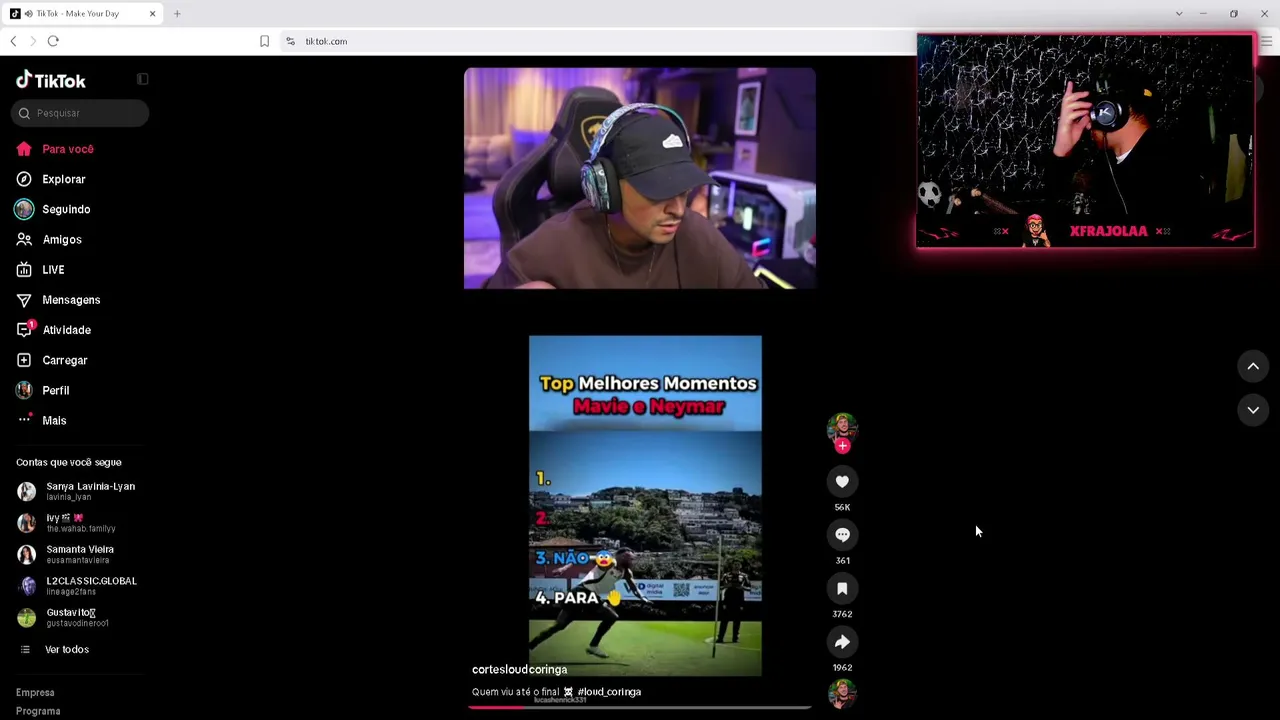The height and width of the screenshot is (720, 1280).
Task: Select the TikTok - Make Your Day tab
Action: coord(80,14)
